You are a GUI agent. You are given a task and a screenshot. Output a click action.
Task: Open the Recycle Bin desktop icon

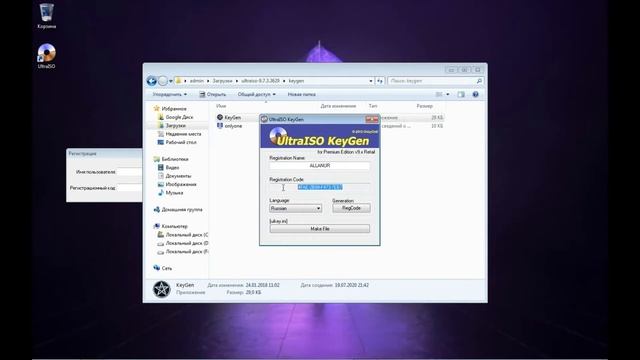(47, 16)
